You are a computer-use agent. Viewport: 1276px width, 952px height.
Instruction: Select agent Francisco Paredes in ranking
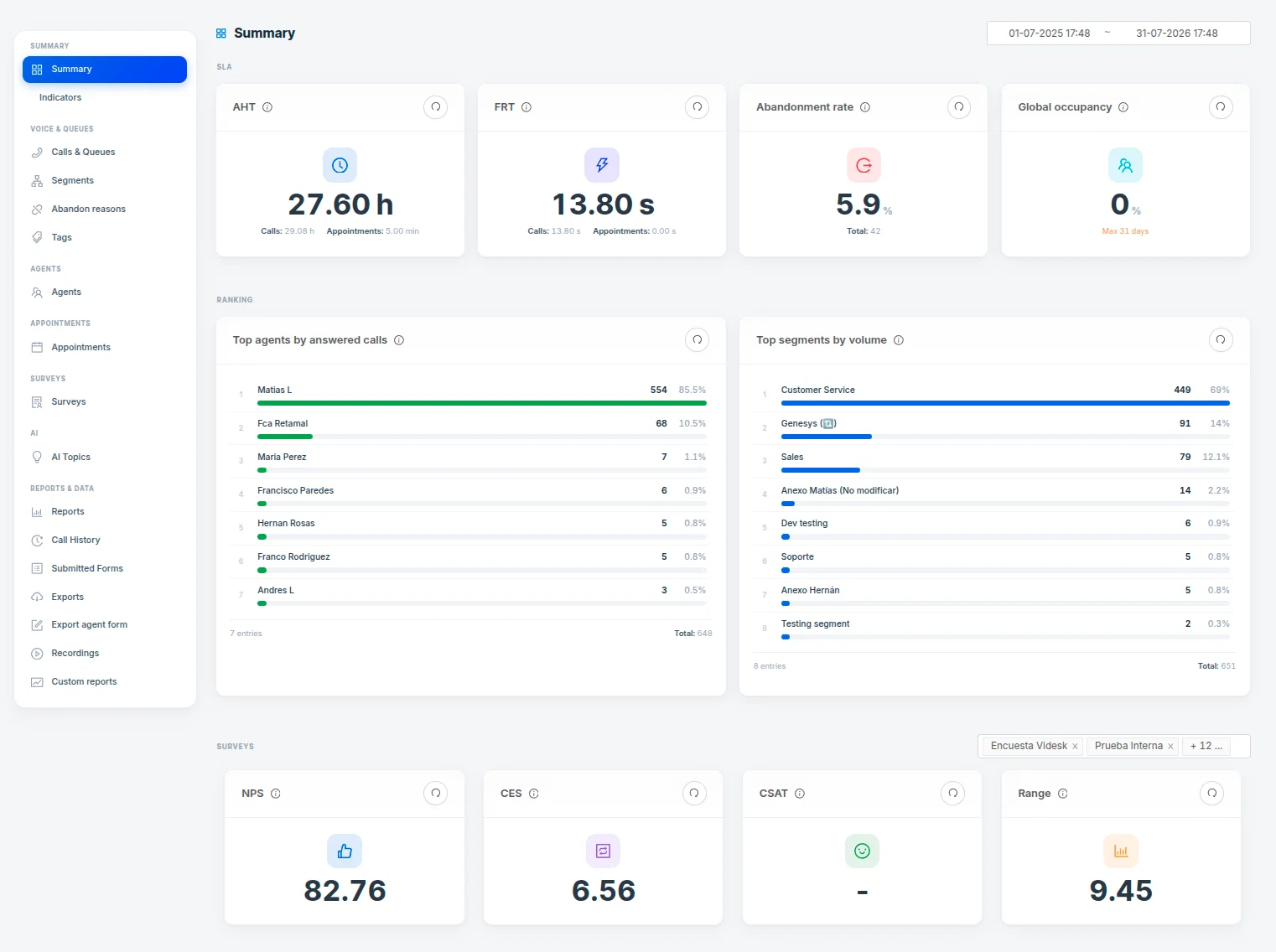[x=471, y=495]
